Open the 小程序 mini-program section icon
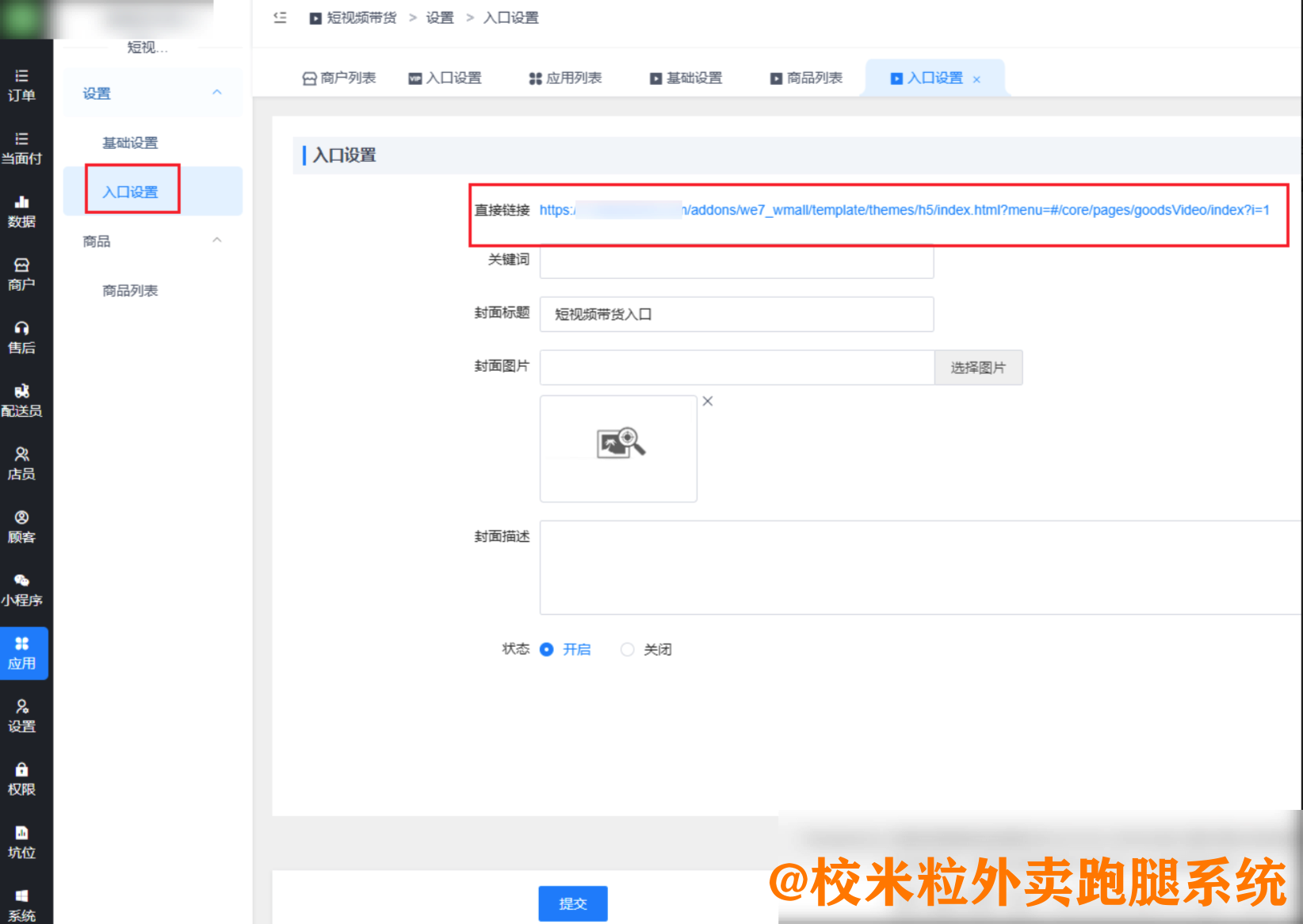The image size is (1303, 924). click(23, 590)
